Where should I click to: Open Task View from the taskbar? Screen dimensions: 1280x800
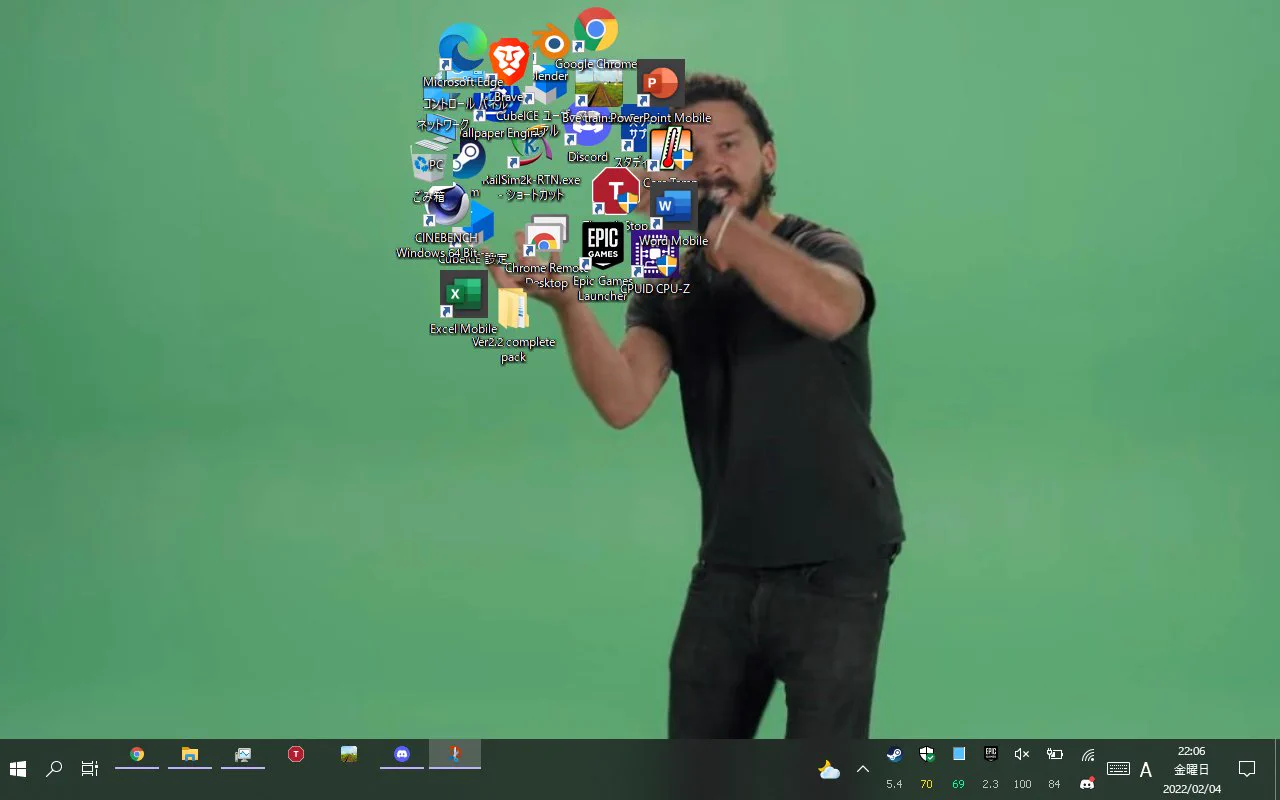tap(90, 769)
